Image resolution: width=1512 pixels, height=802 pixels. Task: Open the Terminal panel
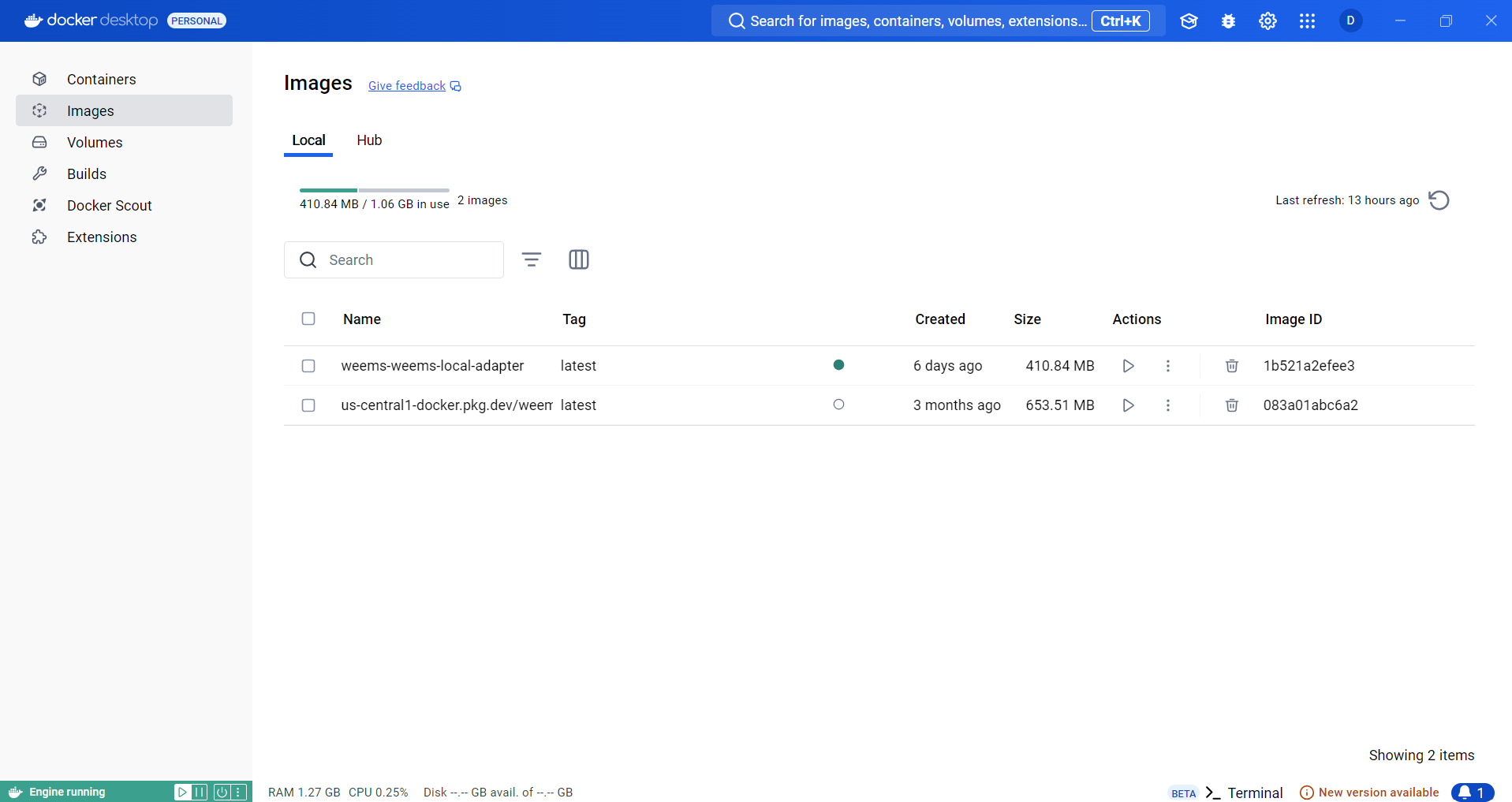1245,793
